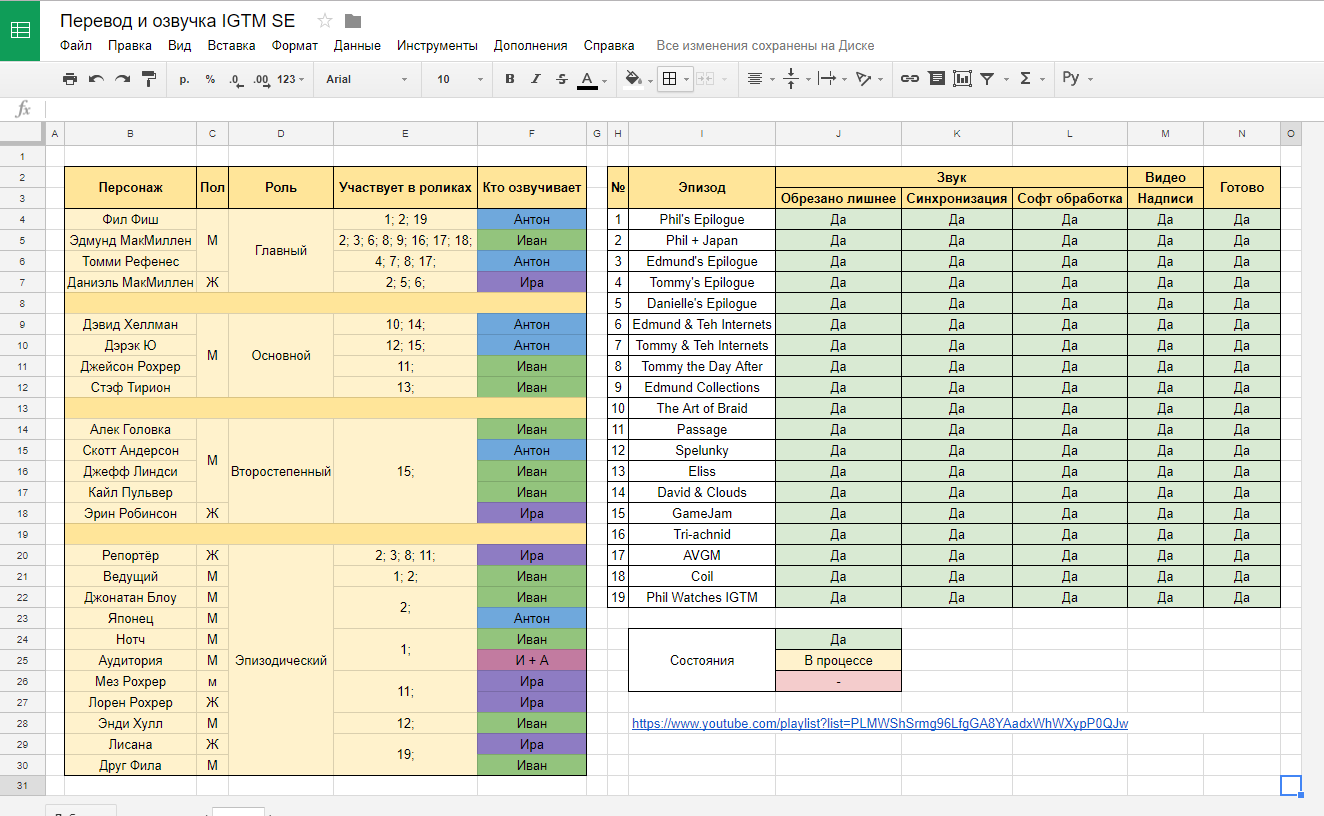1324x816 pixels.
Task: Format the cell as currency (р.)
Action: pos(184,79)
